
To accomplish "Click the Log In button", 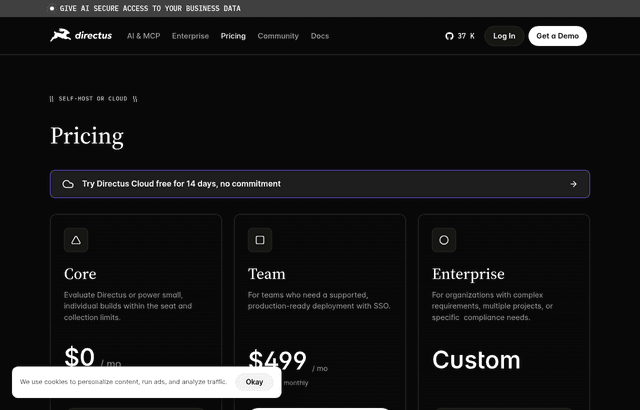I will pos(504,36).
